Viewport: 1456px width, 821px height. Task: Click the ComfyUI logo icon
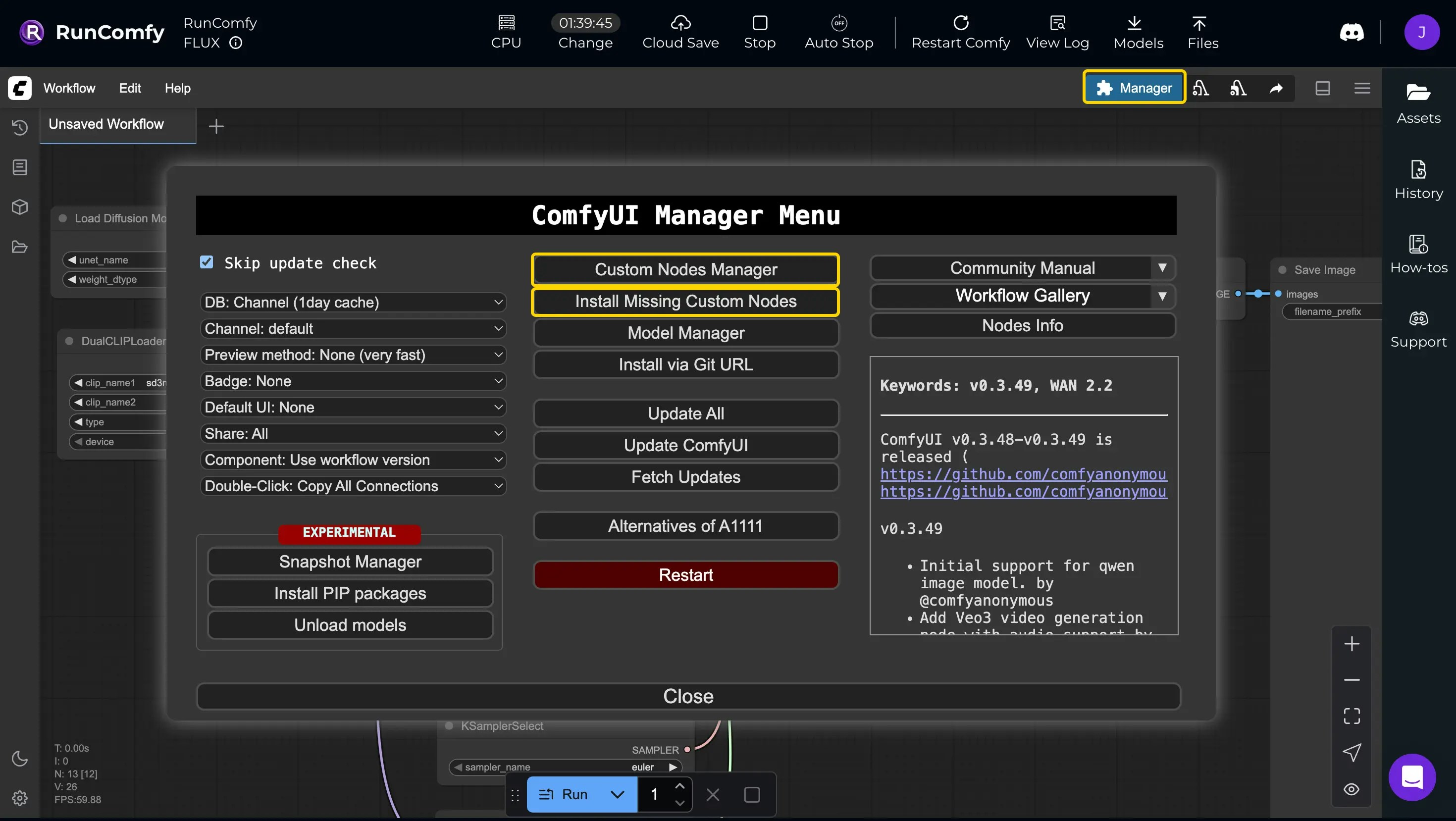(20, 88)
